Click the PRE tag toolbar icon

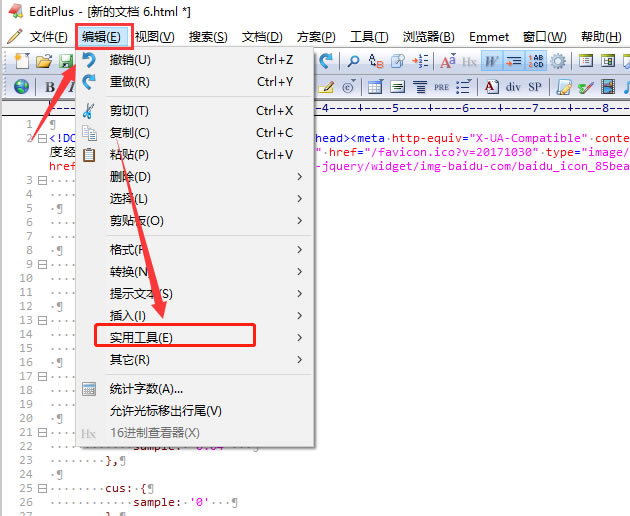(441, 87)
